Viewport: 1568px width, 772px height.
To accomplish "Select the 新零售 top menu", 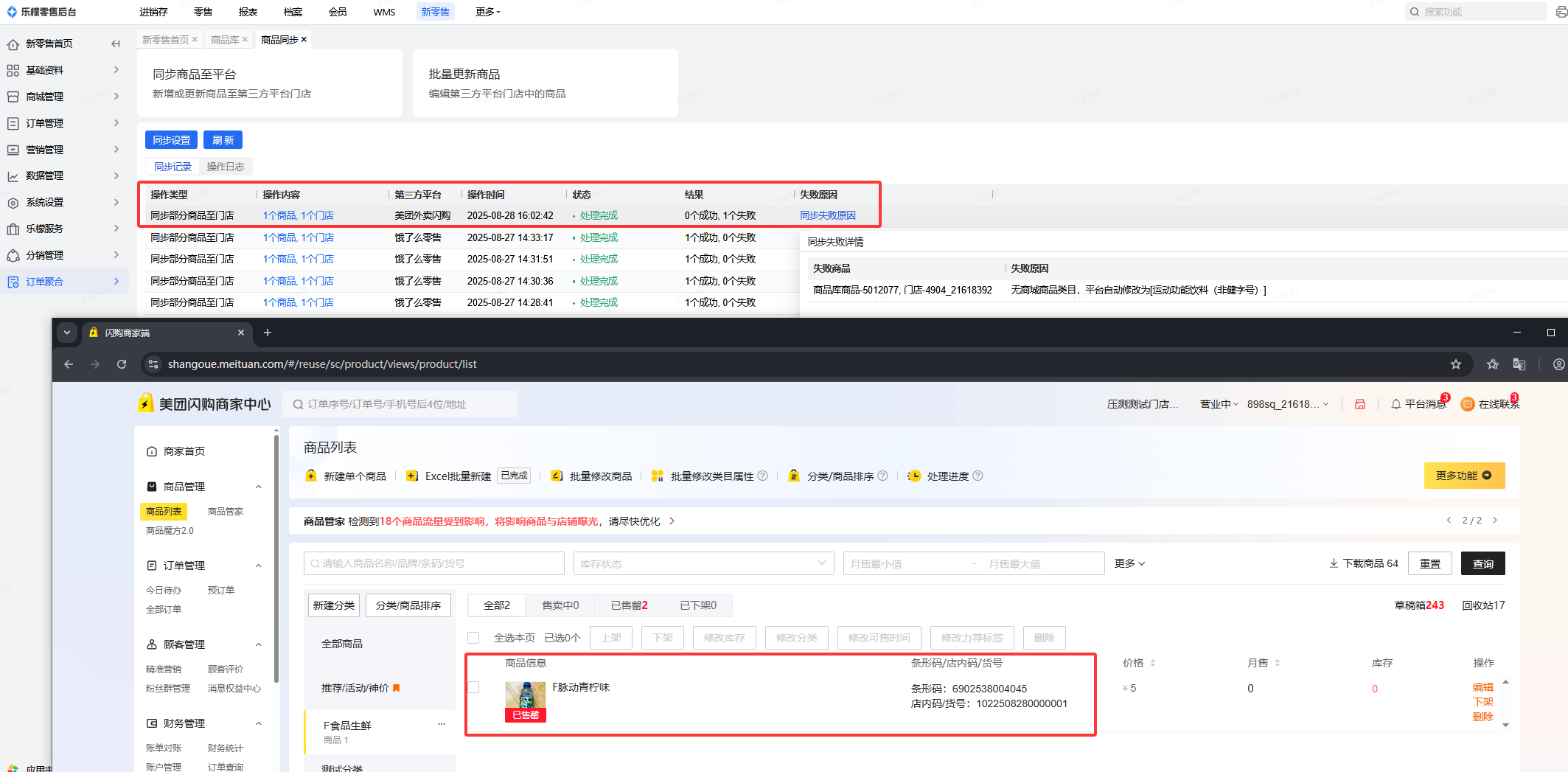I will pos(435,12).
